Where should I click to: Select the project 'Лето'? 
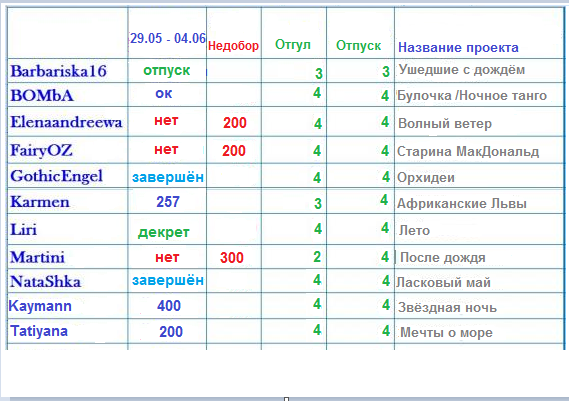point(414,230)
